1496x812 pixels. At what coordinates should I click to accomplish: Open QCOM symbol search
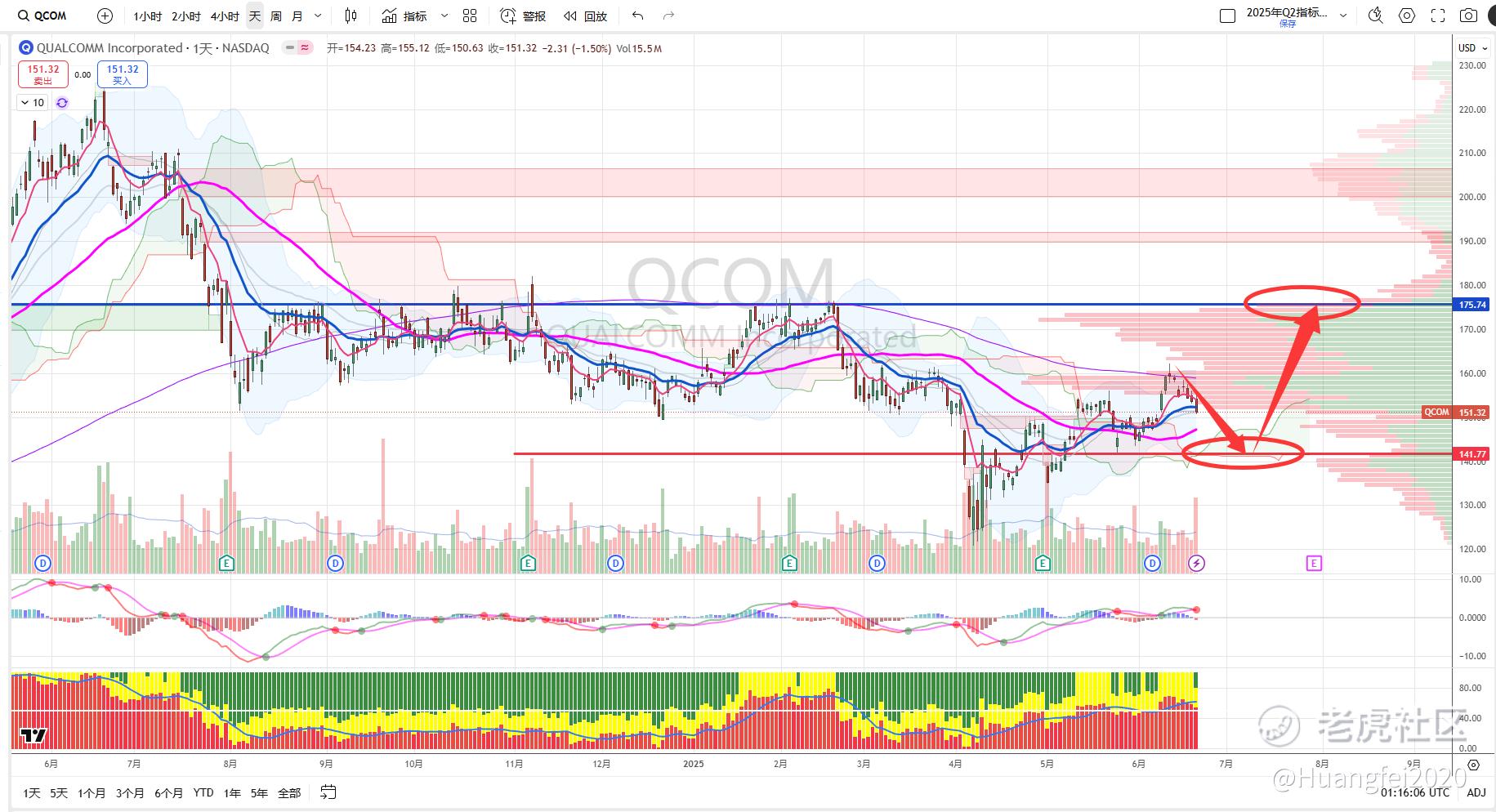tap(42, 16)
